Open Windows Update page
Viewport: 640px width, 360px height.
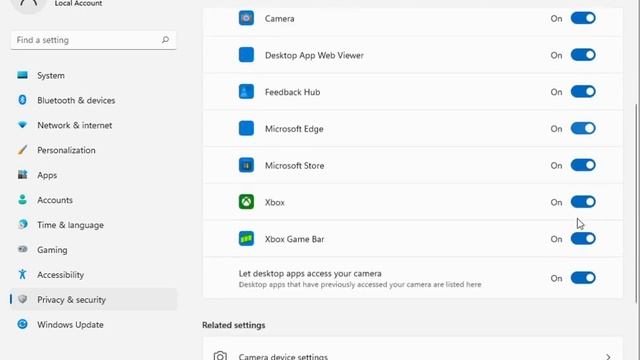[x=94, y=324]
